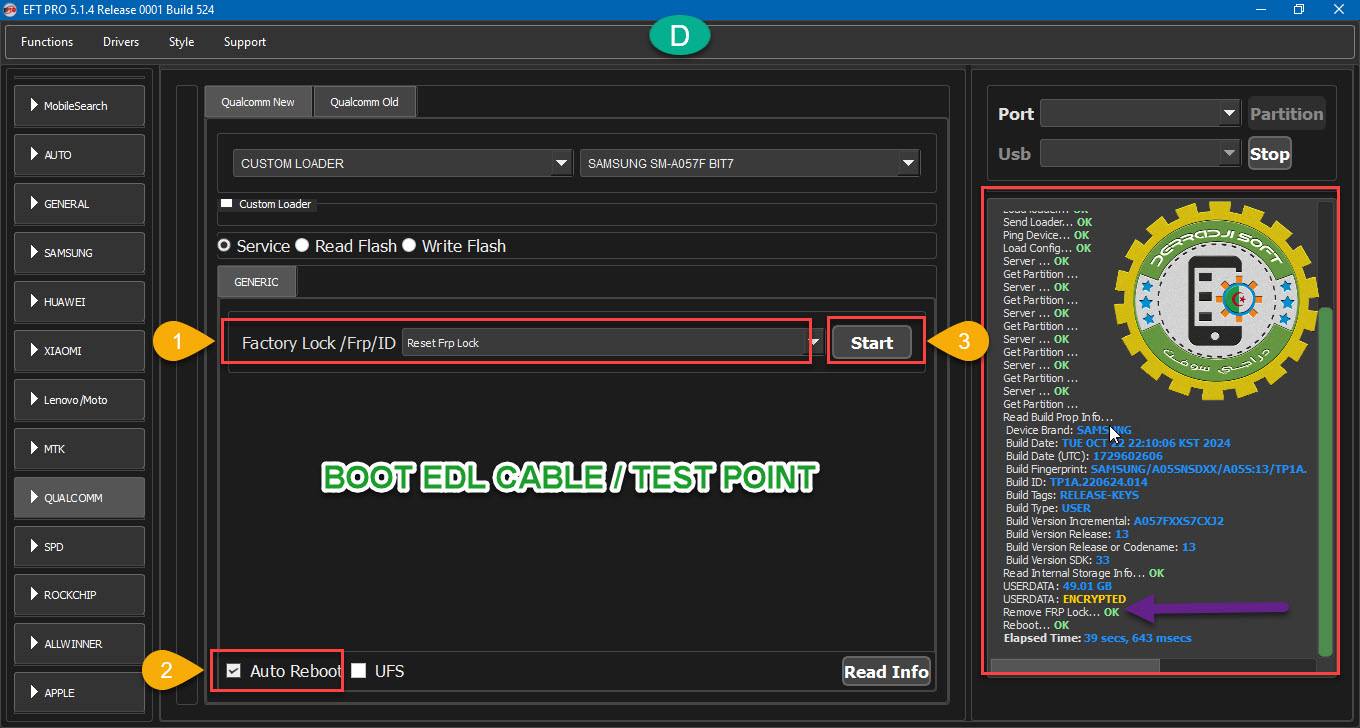Screen dimensions: 1360x728
Task: Click the Partition button
Action: coord(1286,114)
